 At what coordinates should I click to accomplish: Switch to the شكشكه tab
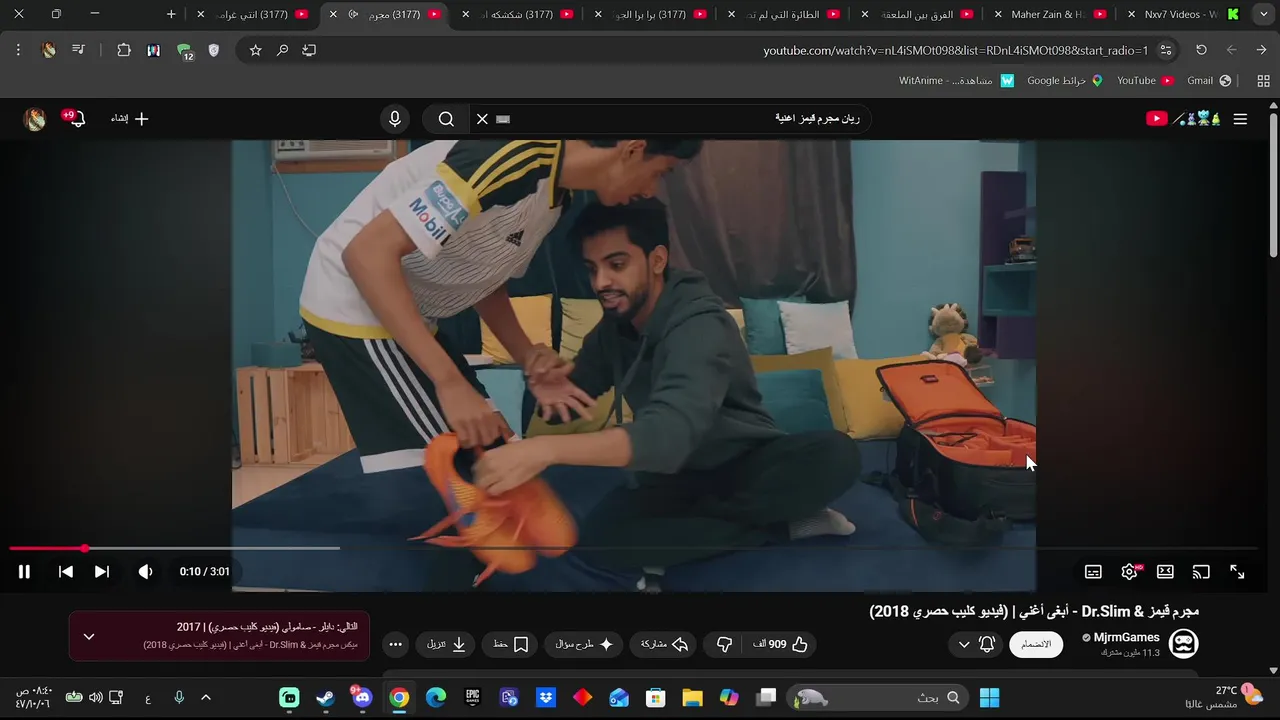518,15
